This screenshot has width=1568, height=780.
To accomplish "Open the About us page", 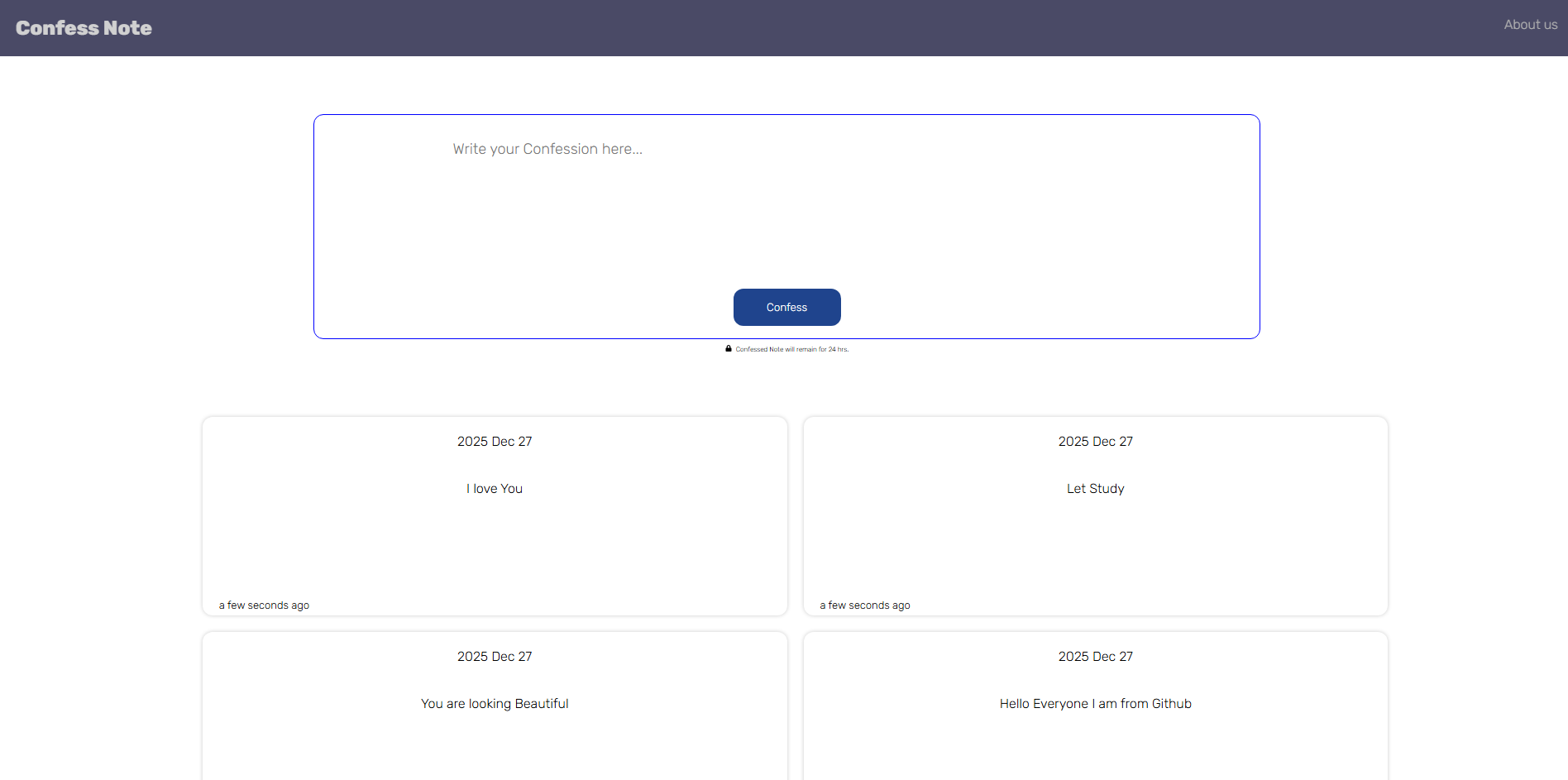I will click(x=1530, y=25).
